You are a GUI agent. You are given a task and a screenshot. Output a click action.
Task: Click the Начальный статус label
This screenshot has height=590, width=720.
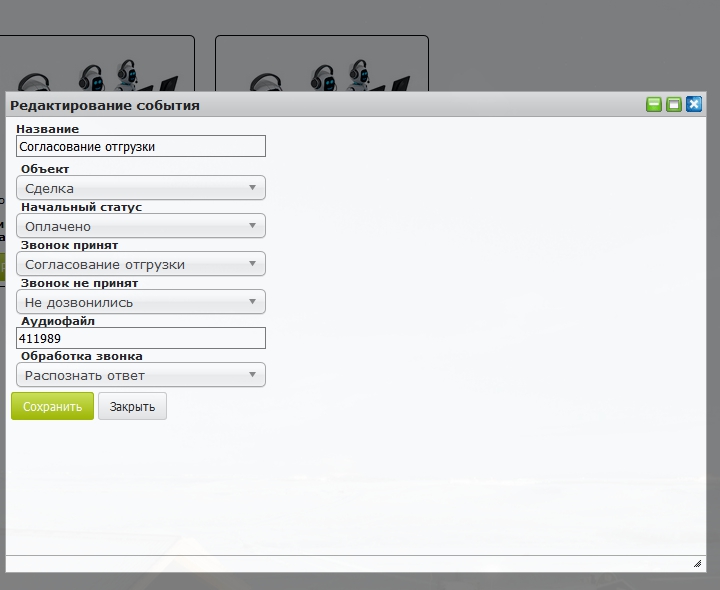81,207
